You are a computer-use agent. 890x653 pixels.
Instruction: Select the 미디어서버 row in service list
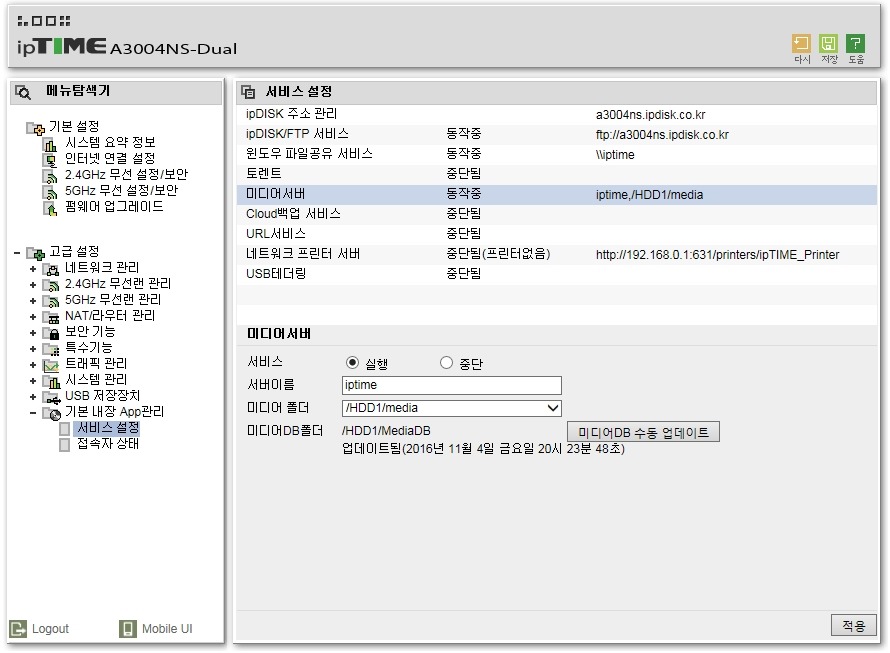pos(556,194)
